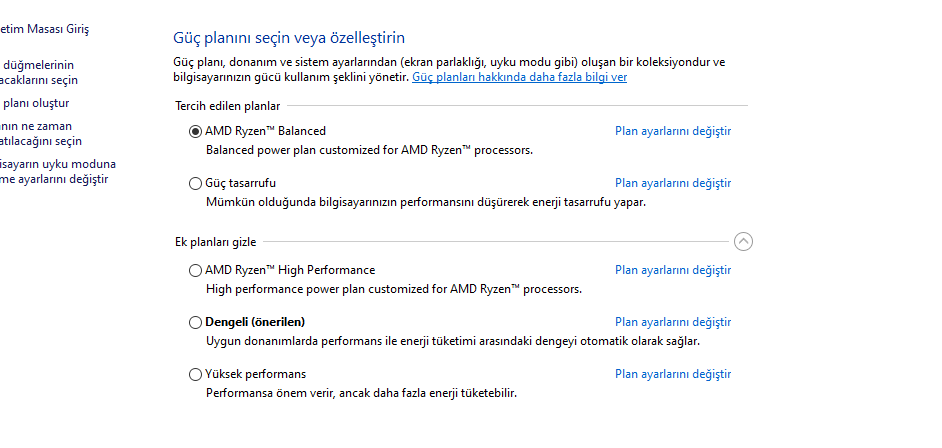Enable the Dengeli (önerilen) radio button
This screenshot has width=942, height=448.
tap(195, 322)
